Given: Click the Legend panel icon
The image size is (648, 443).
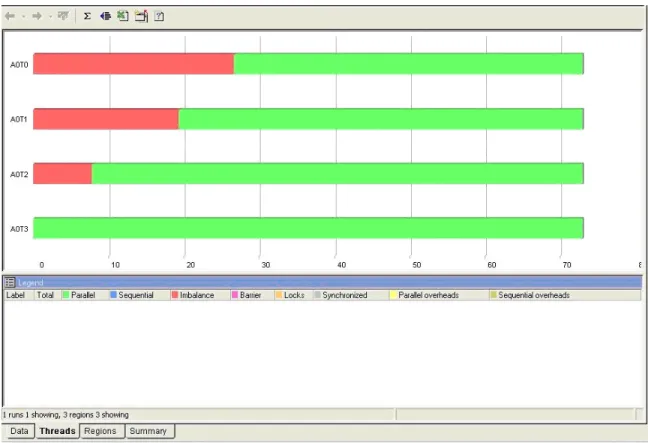Looking at the screenshot, I should tap(10, 283).
